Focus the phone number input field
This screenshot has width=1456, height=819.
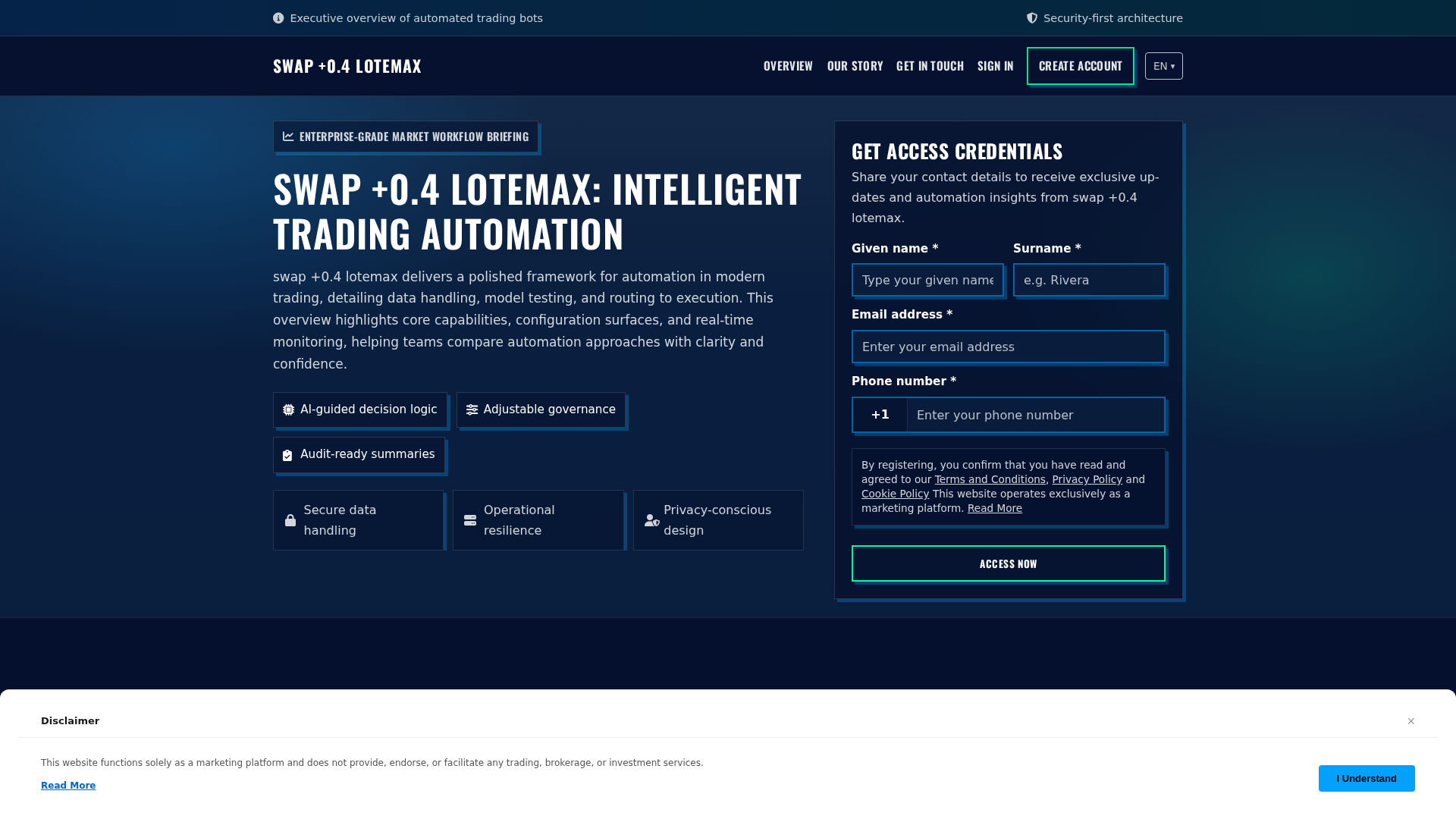click(1036, 415)
